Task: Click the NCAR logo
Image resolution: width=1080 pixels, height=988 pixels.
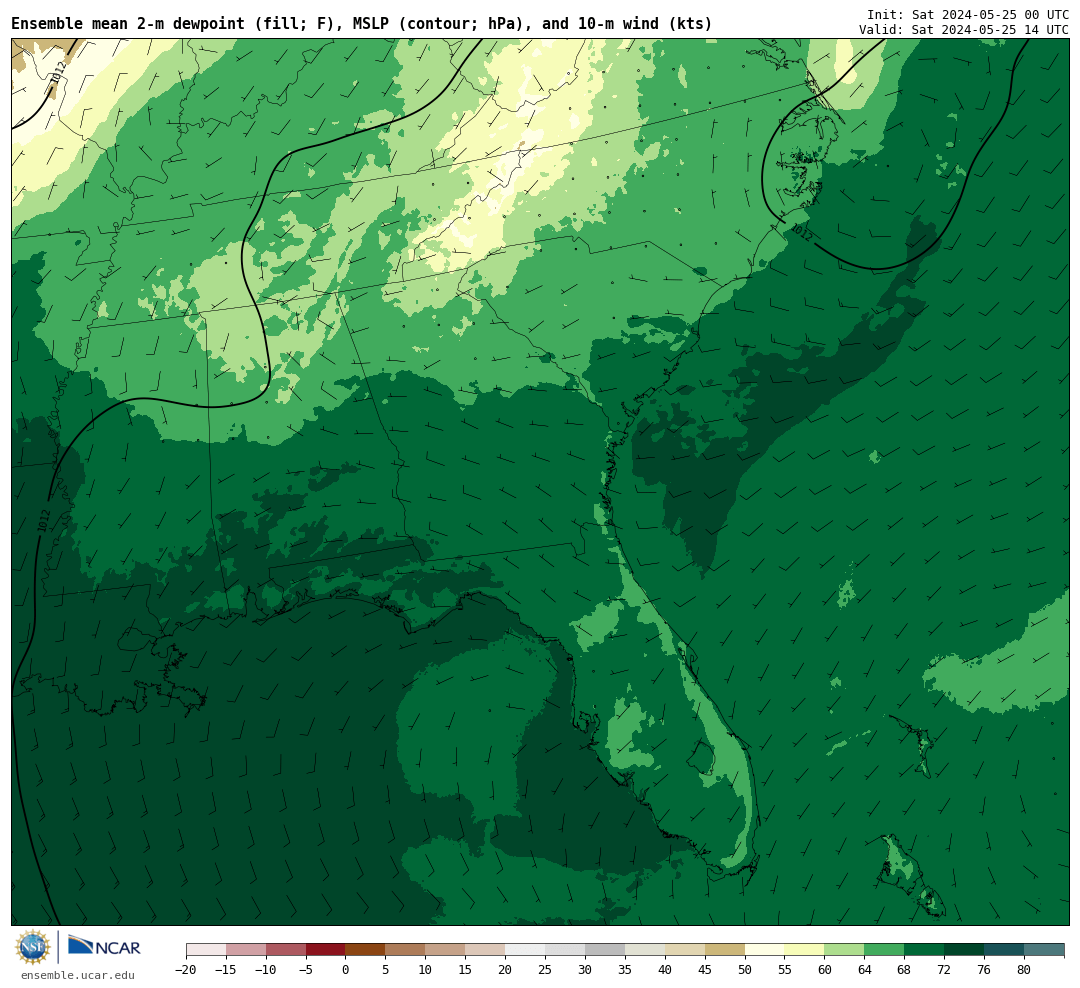Action: [104, 947]
